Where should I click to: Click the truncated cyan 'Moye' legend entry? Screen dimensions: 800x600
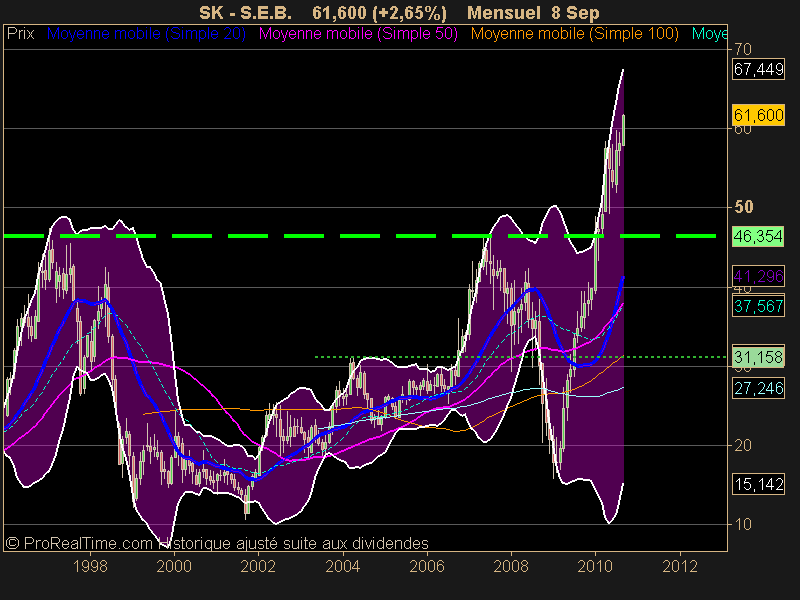pos(709,34)
